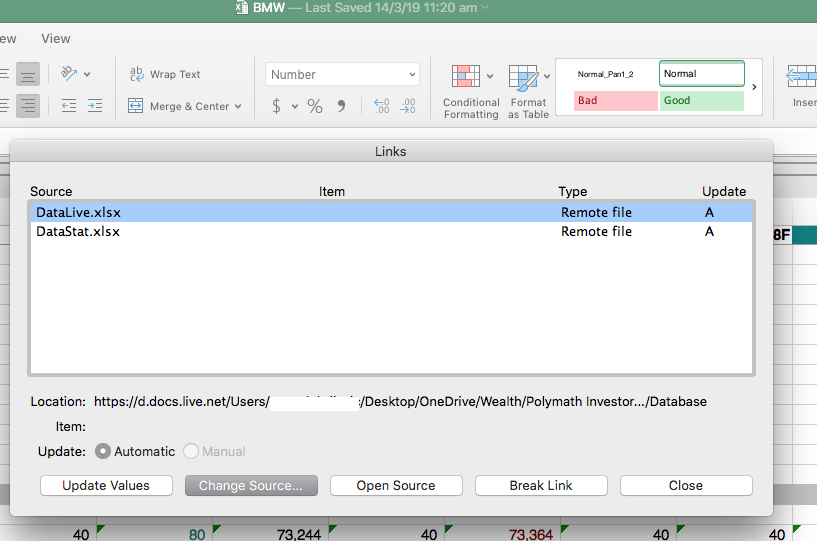
Task: Close the Links dialog
Action: [x=686, y=485]
